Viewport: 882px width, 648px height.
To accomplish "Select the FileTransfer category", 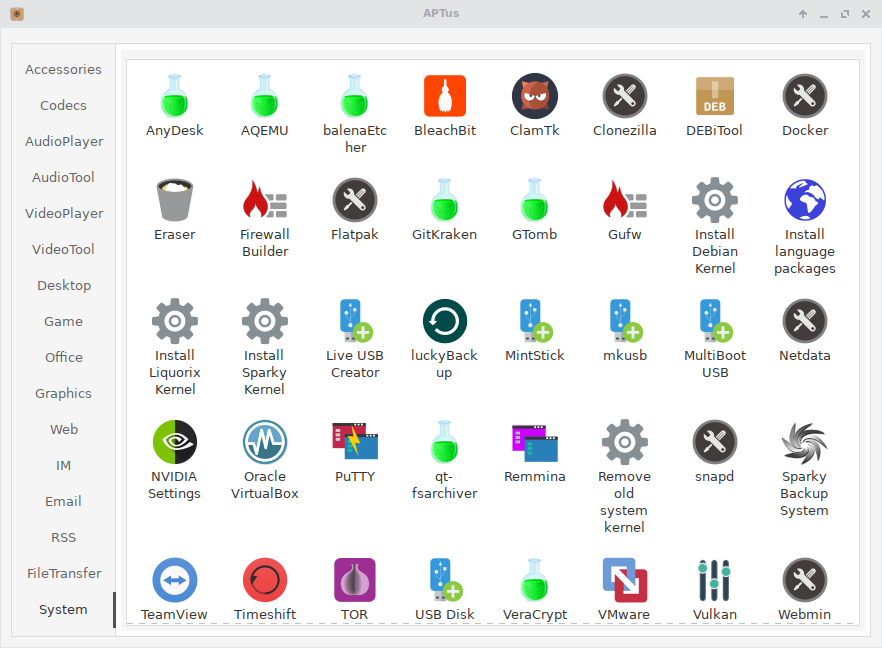I will click(64, 573).
